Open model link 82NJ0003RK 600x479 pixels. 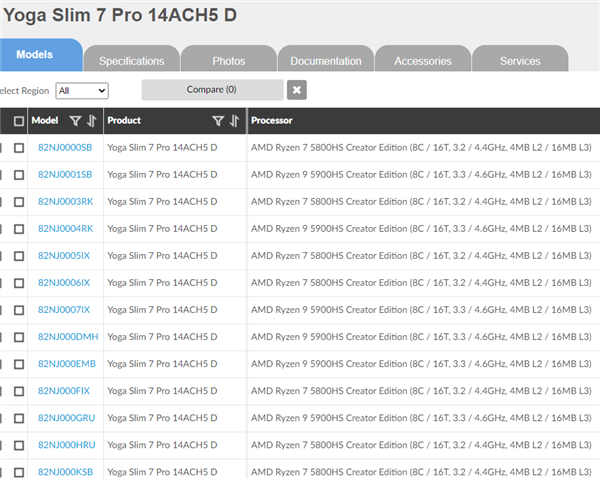(x=65, y=202)
